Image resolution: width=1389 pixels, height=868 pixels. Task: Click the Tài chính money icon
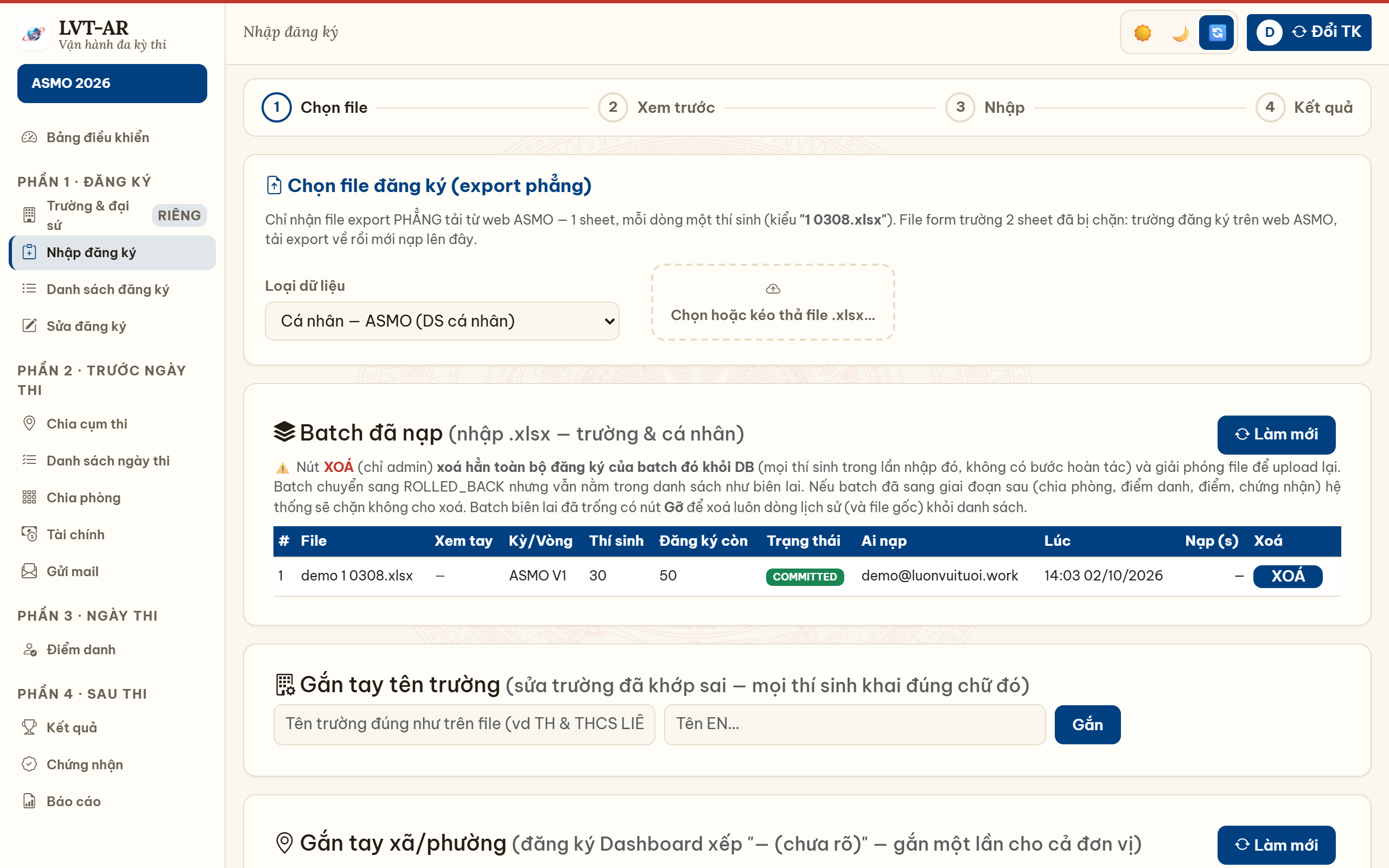point(29,534)
